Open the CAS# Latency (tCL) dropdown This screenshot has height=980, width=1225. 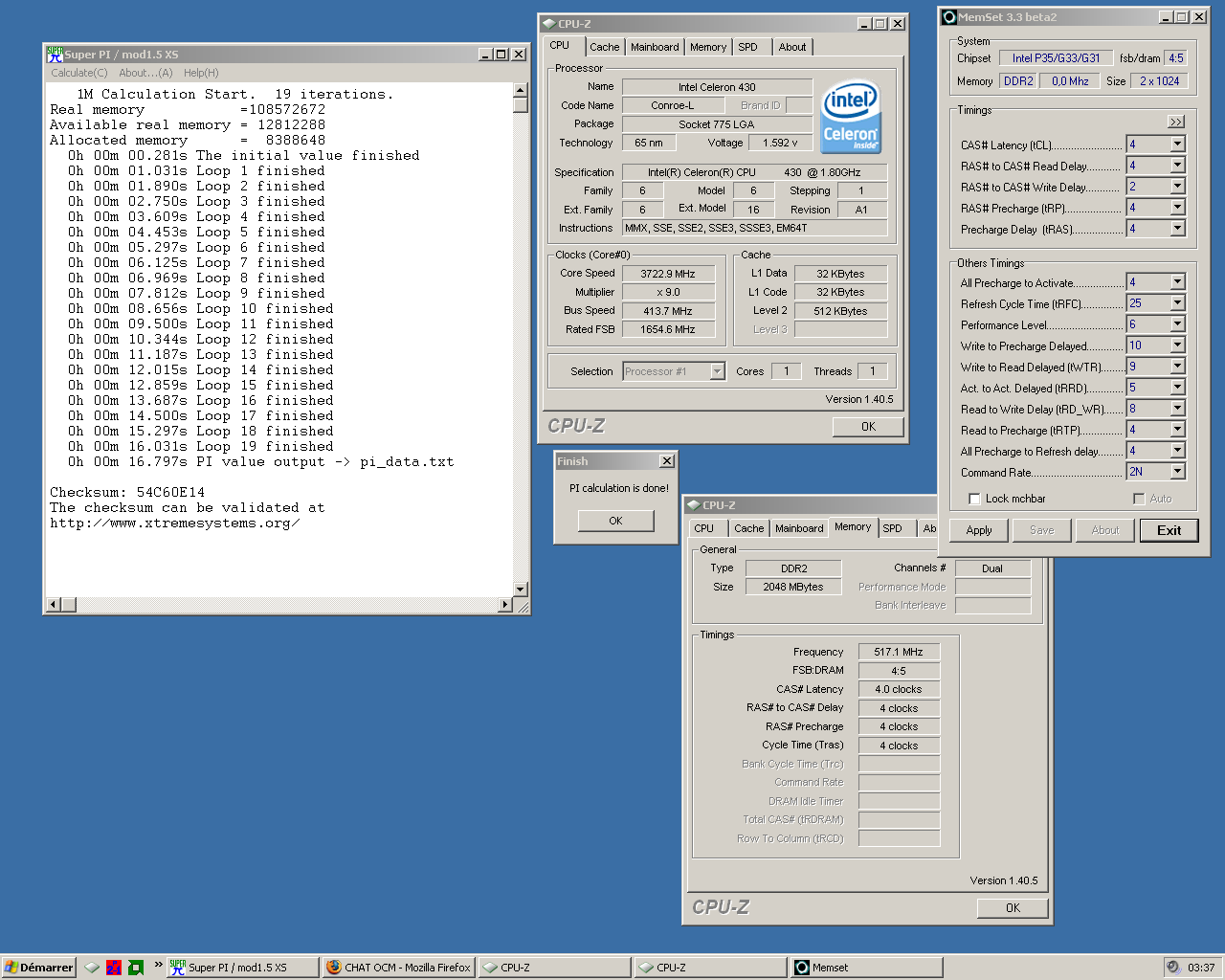(1177, 145)
